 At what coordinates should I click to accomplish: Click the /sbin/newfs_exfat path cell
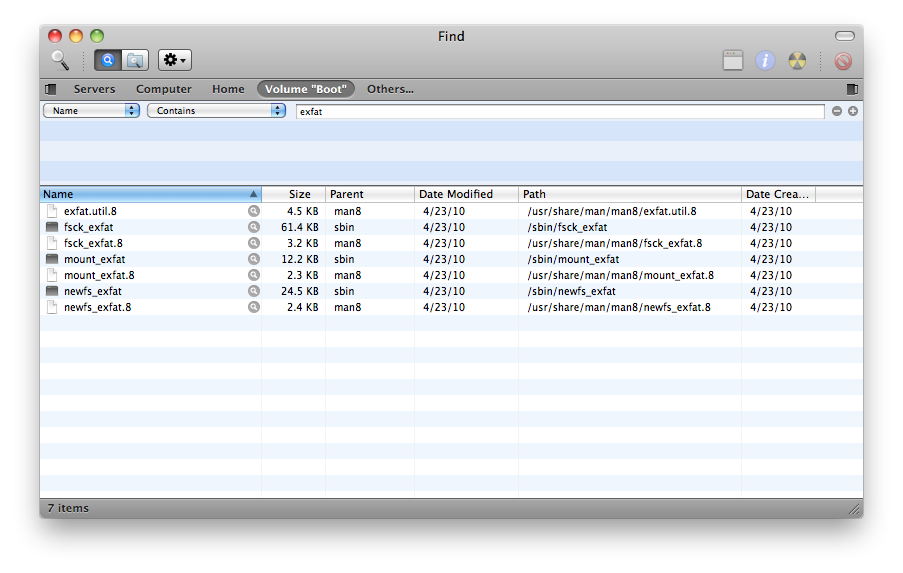[x=571, y=291]
